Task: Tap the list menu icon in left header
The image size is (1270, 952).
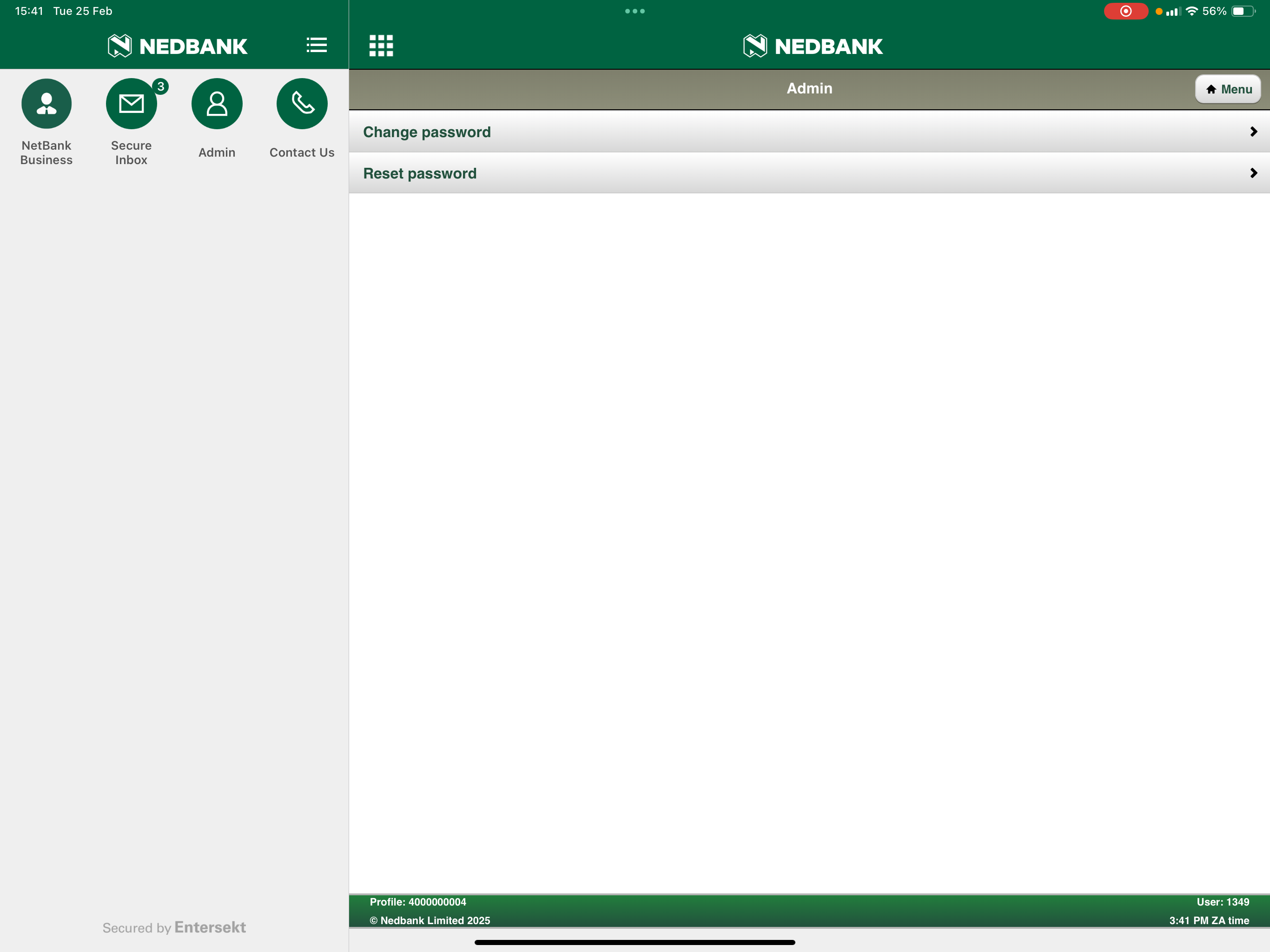Action: tap(317, 46)
